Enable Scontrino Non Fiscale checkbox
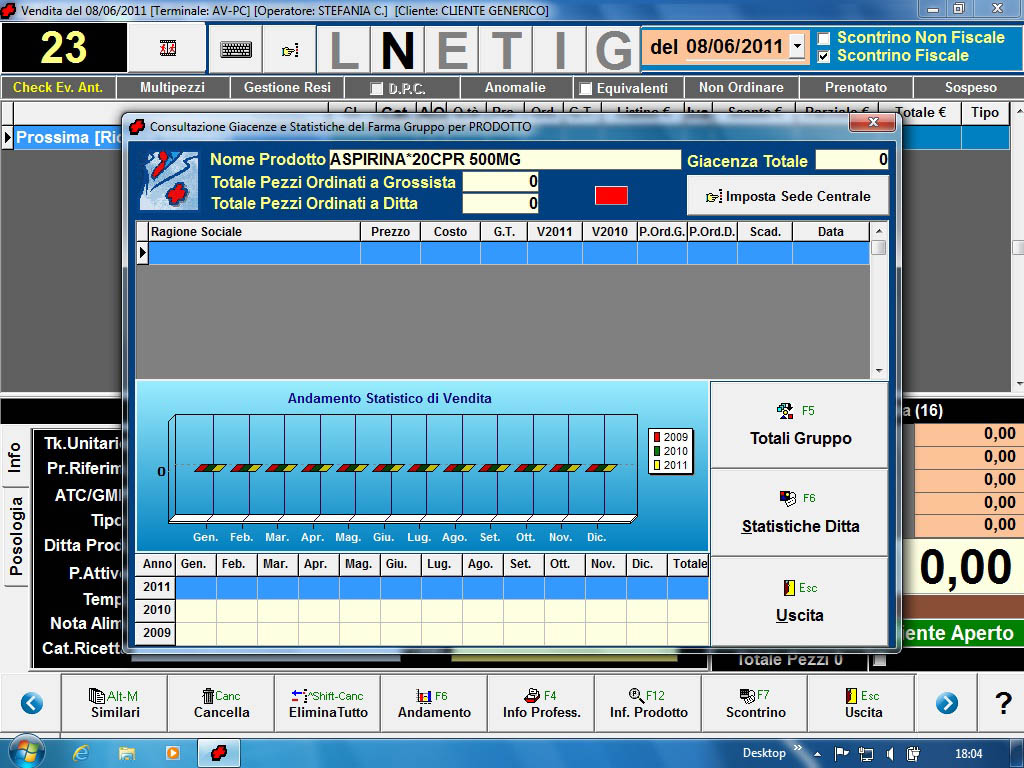This screenshot has width=1024, height=768. click(824, 38)
